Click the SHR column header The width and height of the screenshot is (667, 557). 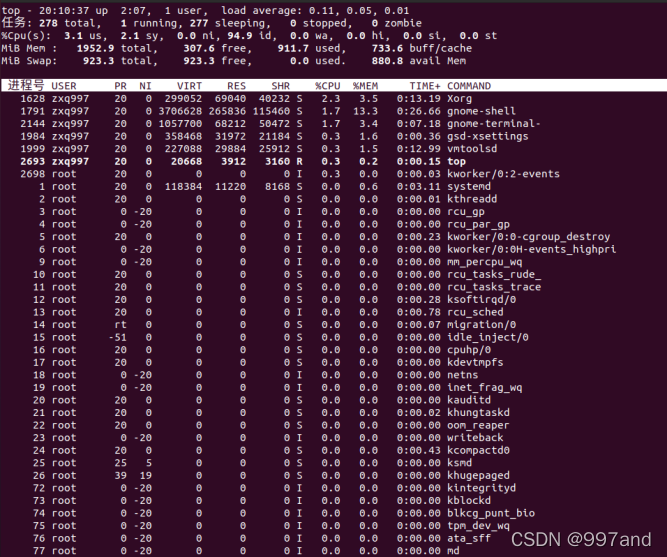(x=281, y=86)
